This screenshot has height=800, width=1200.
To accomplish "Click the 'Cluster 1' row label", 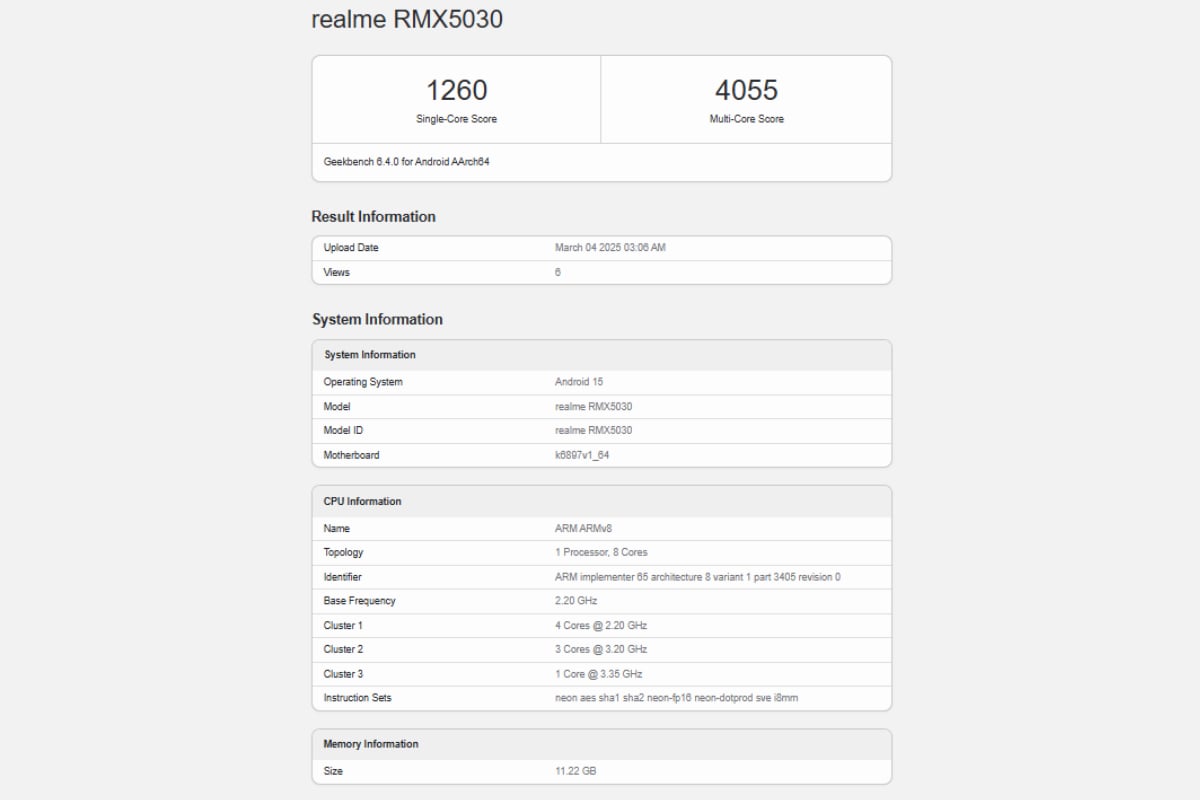I will point(343,625).
